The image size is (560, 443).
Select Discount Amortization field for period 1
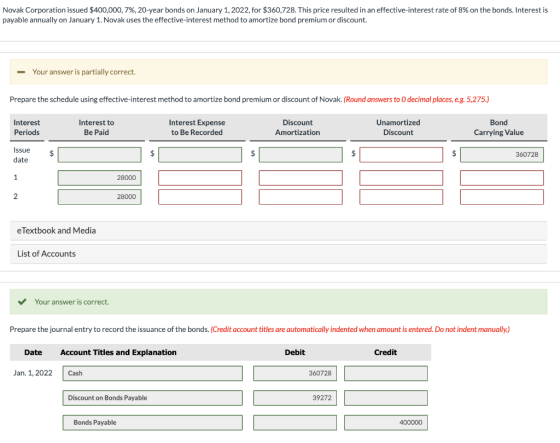pyautogui.click(x=301, y=178)
